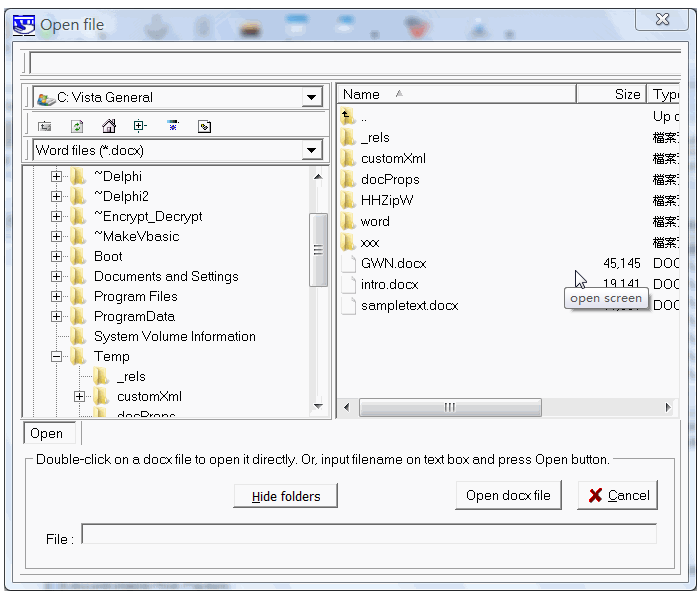Click the Open docx file button

tap(508, 495)
